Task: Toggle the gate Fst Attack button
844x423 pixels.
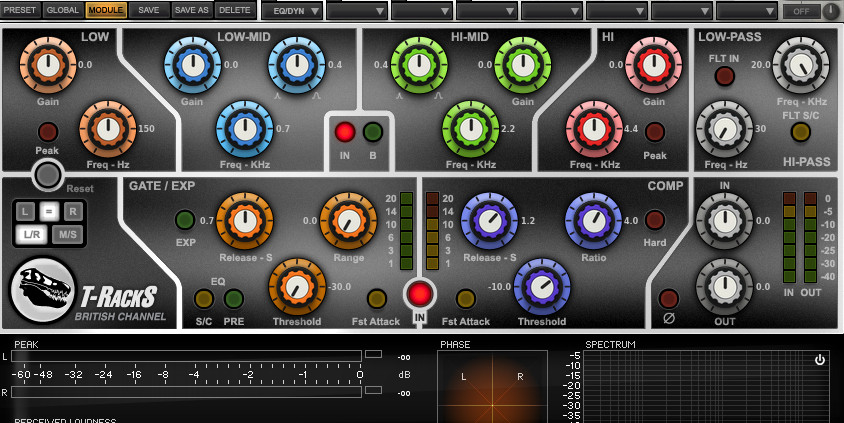Action: 377,299
